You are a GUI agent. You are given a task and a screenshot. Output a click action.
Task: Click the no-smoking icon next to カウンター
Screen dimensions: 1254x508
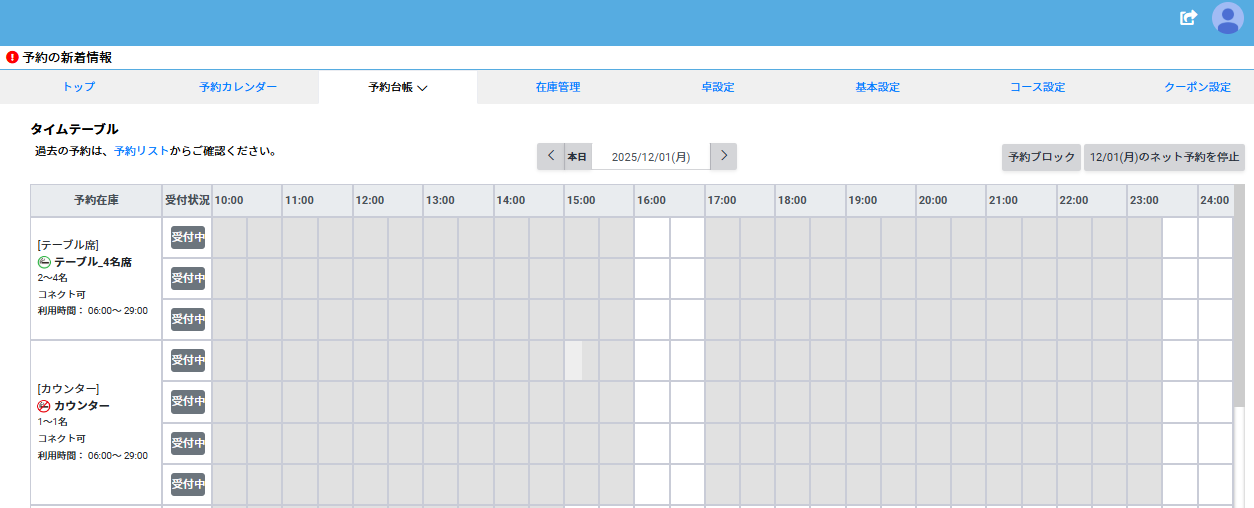click(44, 406)
